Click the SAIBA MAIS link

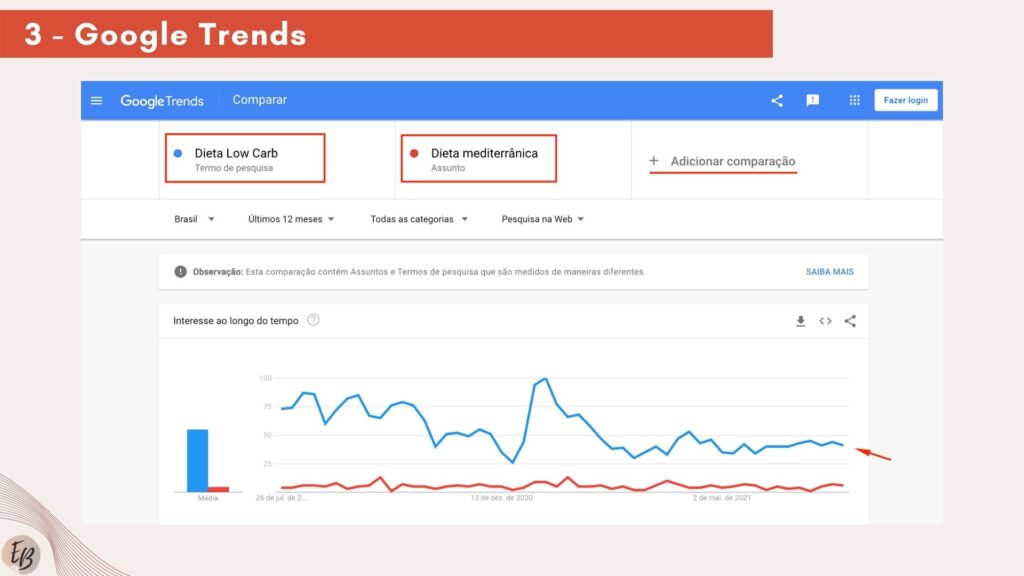click(x=829, y=272)
